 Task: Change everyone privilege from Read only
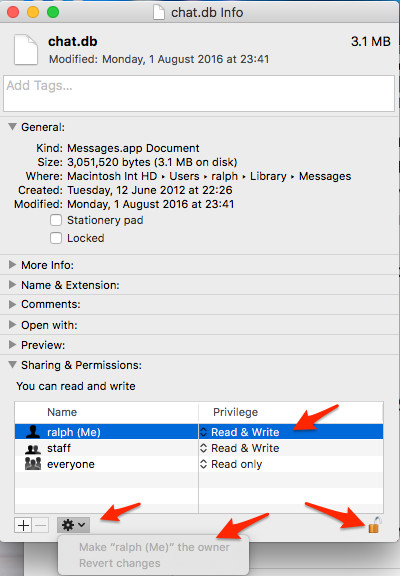tap(231, 464)
